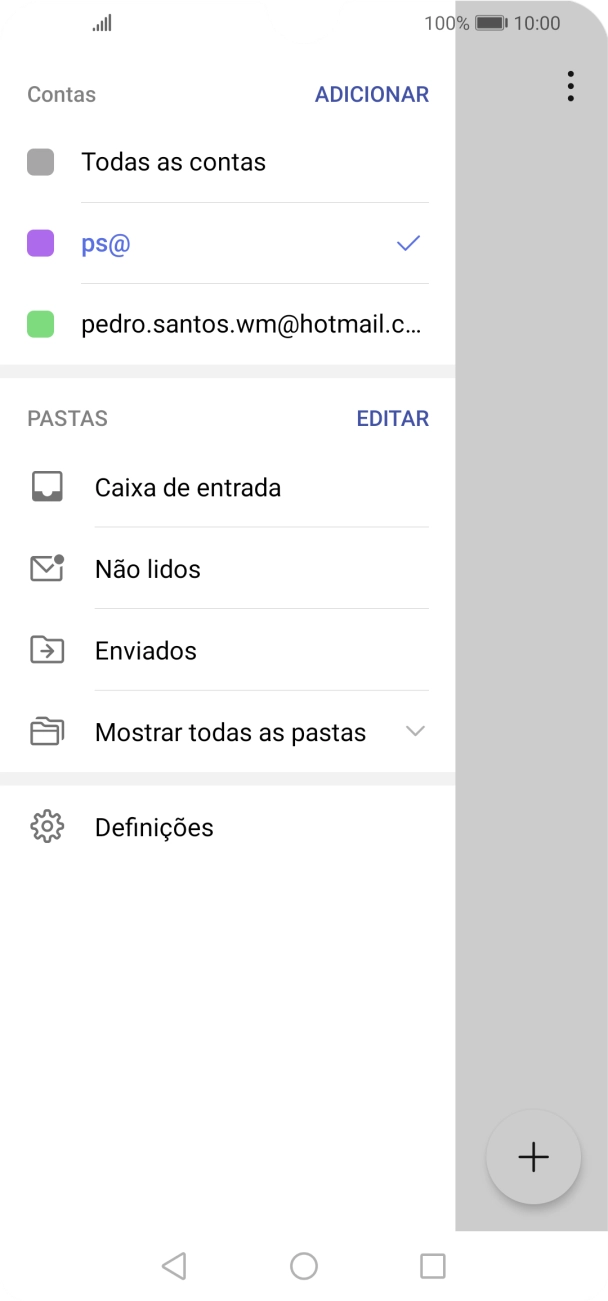The image size is (608, 1301).
Task: Click the ADICIONAR link
Action: (x=372, y=94)
